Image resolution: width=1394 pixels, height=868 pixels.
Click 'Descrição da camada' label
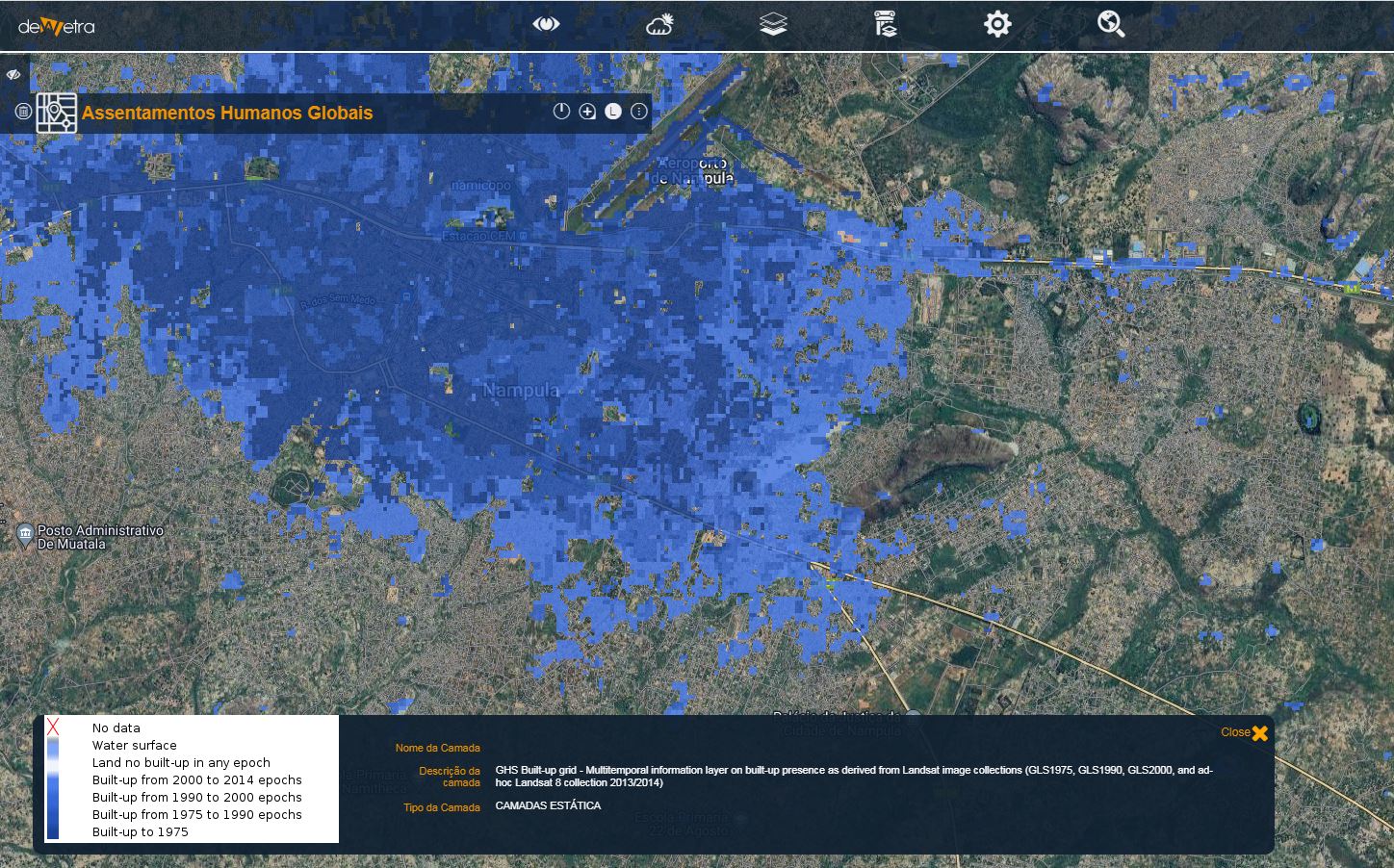(x=450, y=777)
